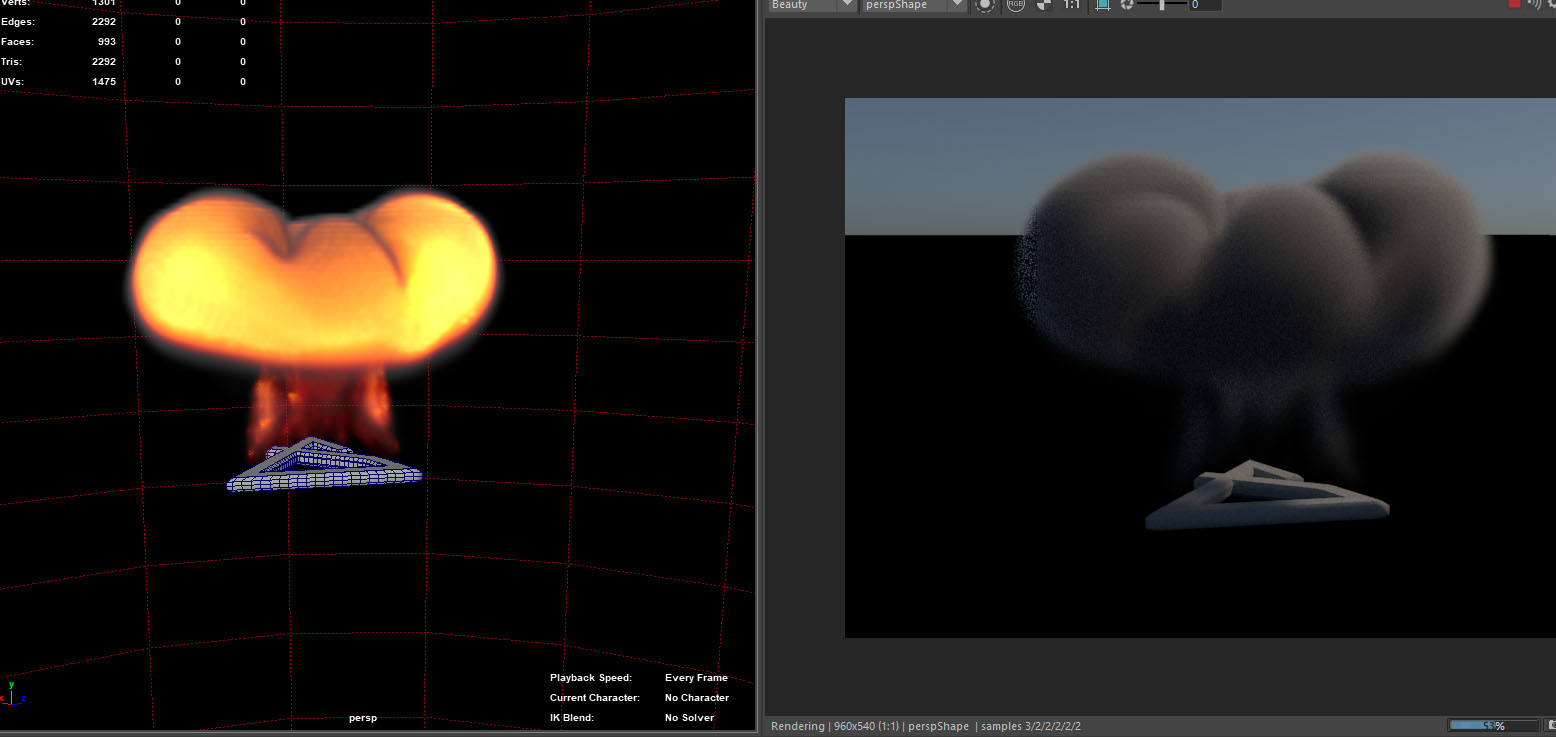Click the 'Every Frame' playback speed value
The height and width of the screenshot is (737, 1556).
[696, 678]
